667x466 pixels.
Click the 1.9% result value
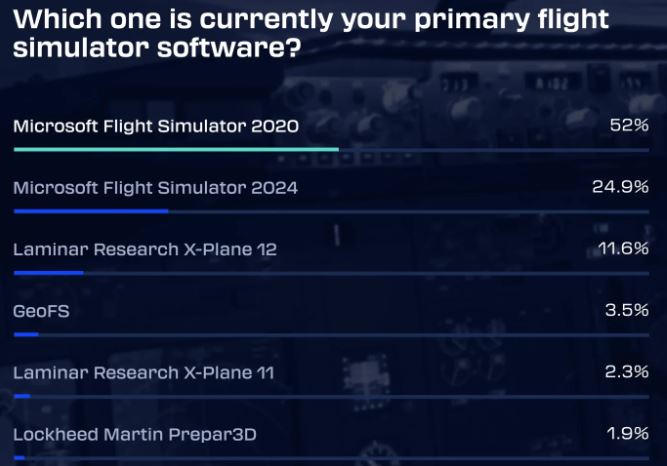(x=627, y=433)
